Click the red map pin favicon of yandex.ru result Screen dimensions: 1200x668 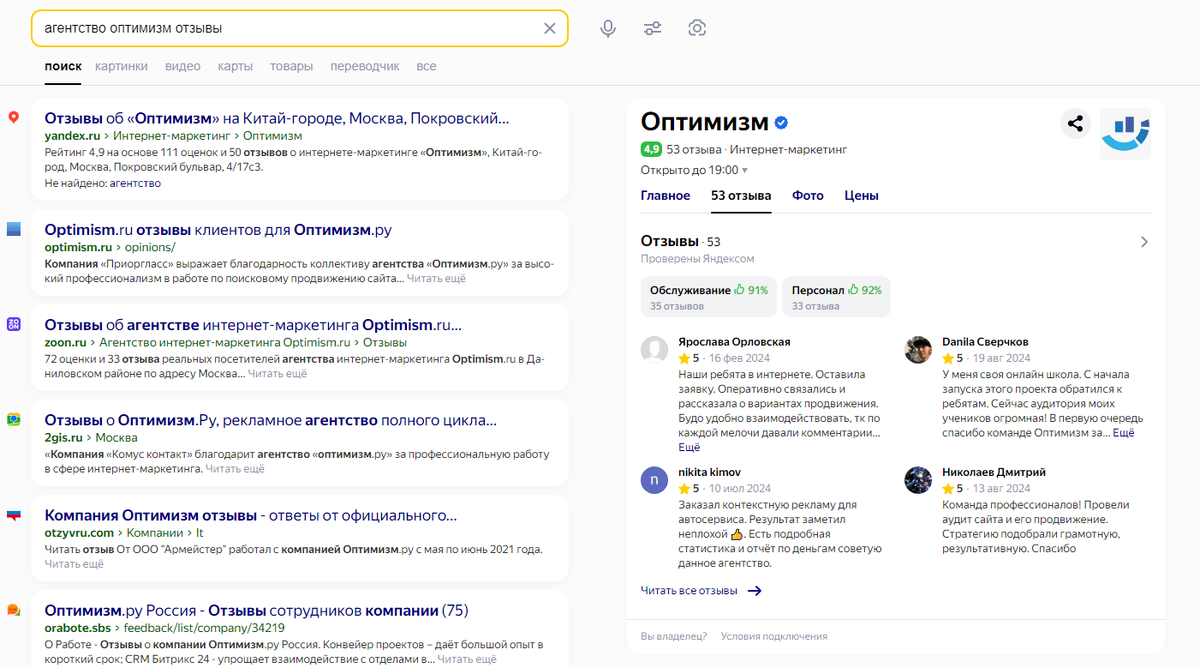[x=14, y=117]
